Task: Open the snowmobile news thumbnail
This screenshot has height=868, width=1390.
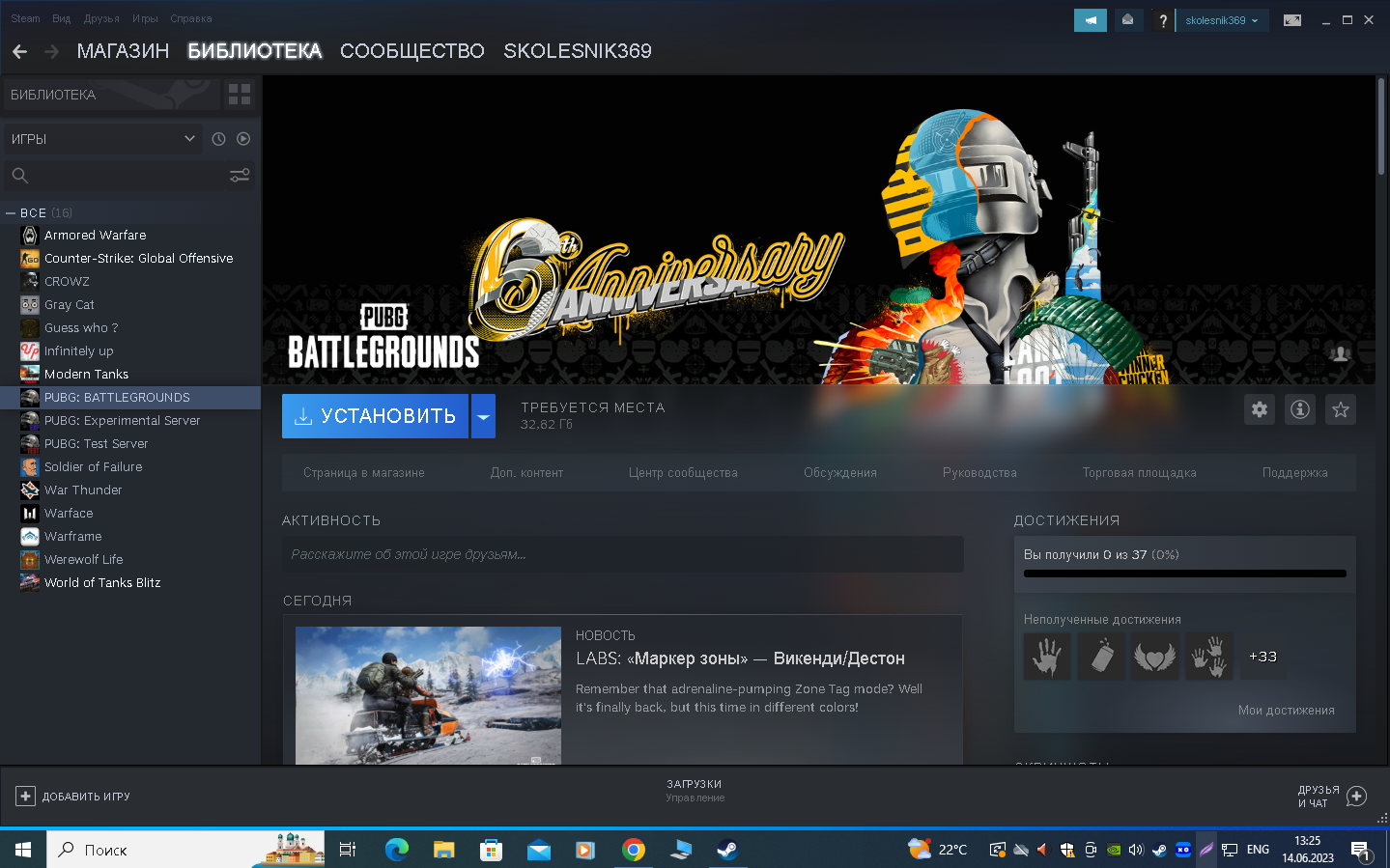Action: pyautogui.click(x=428, y=695)
